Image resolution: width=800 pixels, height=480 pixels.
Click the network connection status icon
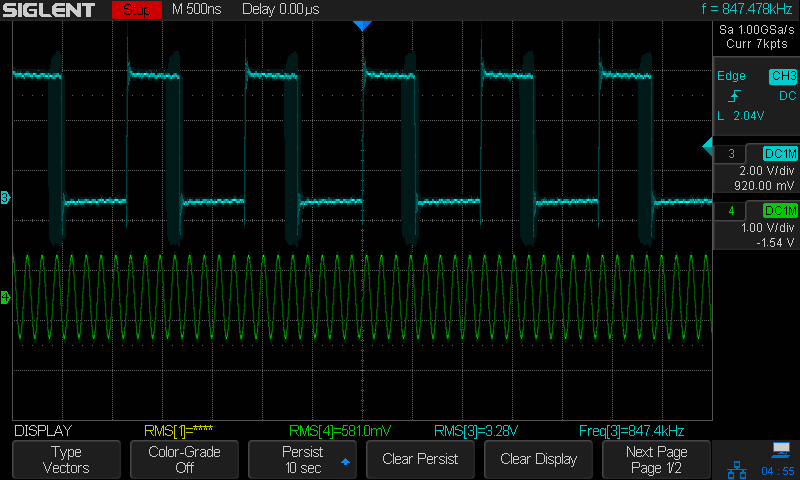coord(738,468)
